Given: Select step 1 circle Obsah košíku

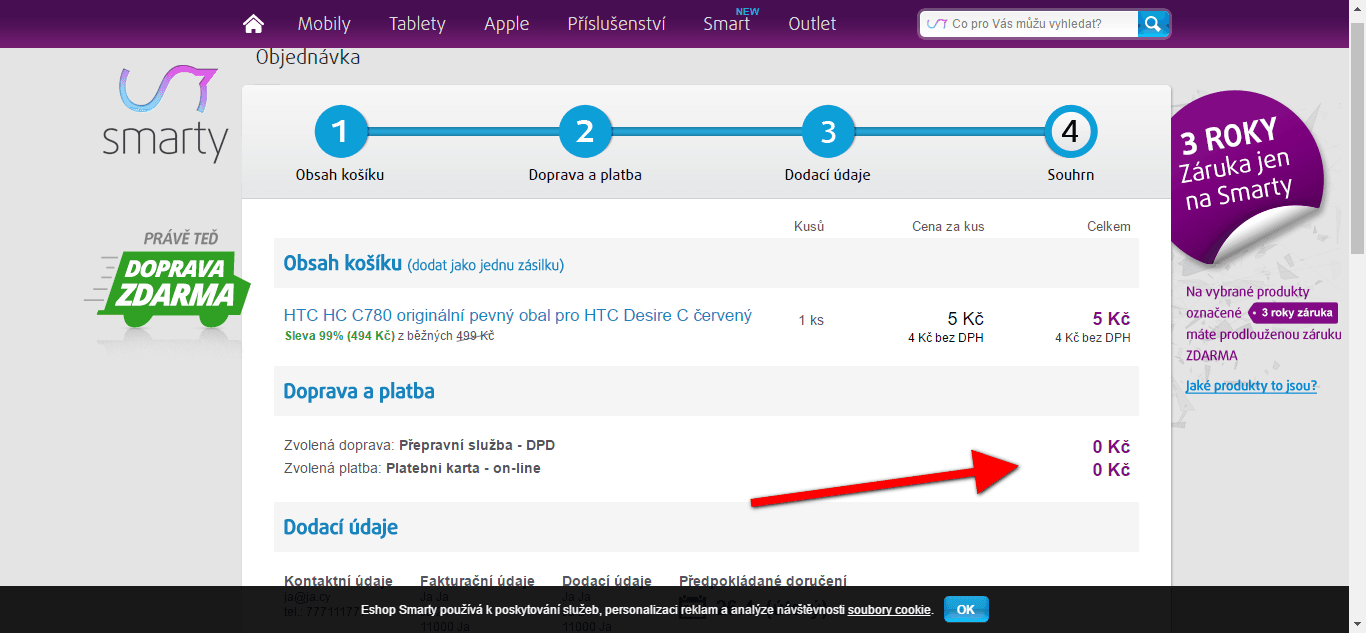Looking at the screenshot, I should (340, 132).
